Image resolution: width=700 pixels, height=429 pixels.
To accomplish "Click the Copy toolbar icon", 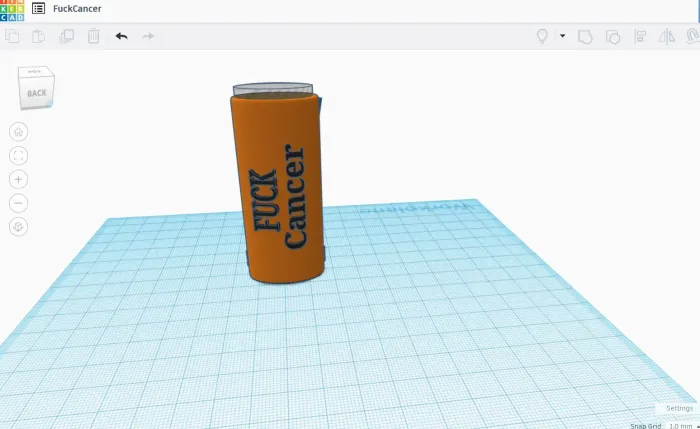I will coord(12,36).
